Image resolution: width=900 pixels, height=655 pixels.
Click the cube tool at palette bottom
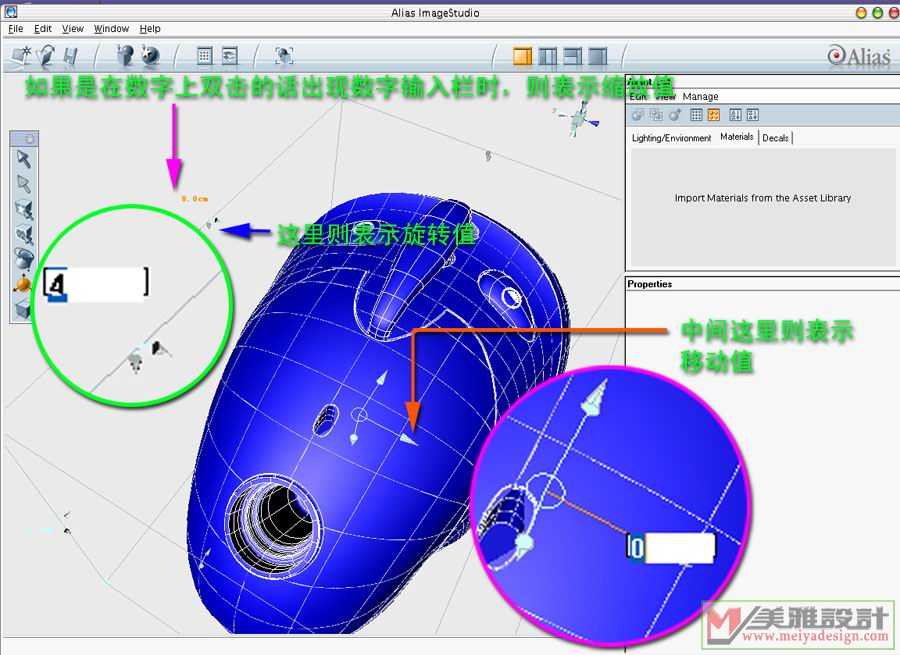pyautogui.click(x=23, y=309)
